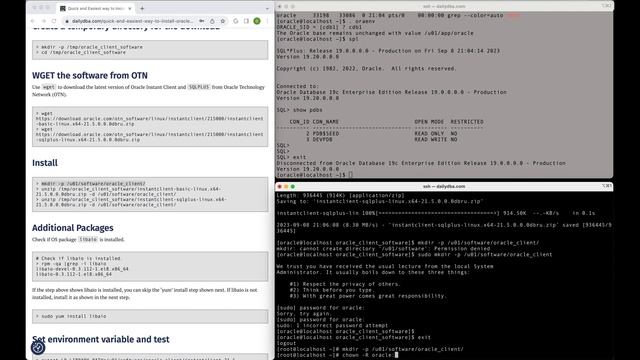Click the inline wget code label

click(x=49, y=87)
